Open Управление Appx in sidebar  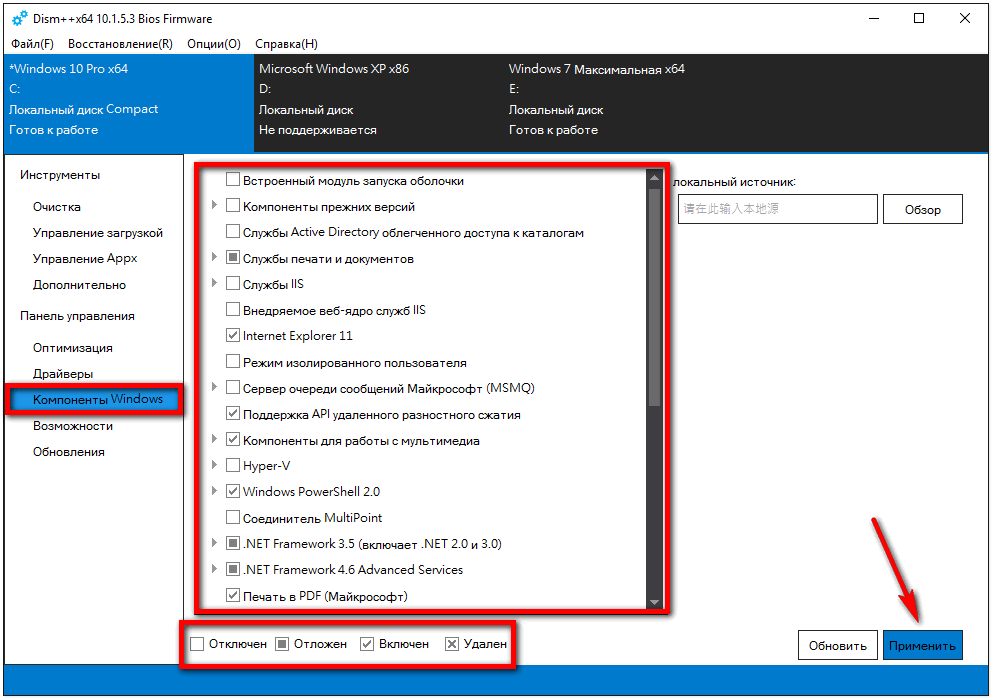point(85,258)
